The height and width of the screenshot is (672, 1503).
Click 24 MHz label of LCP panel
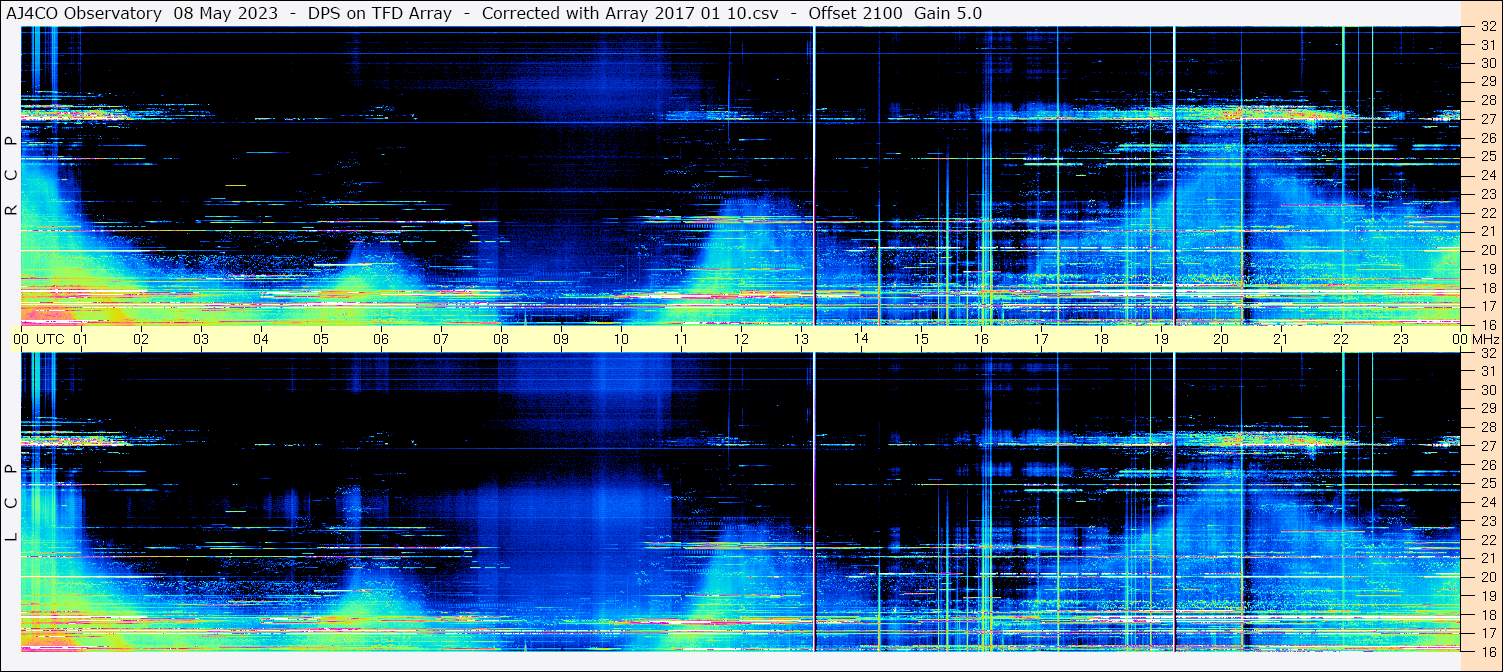click(1487, 502)
